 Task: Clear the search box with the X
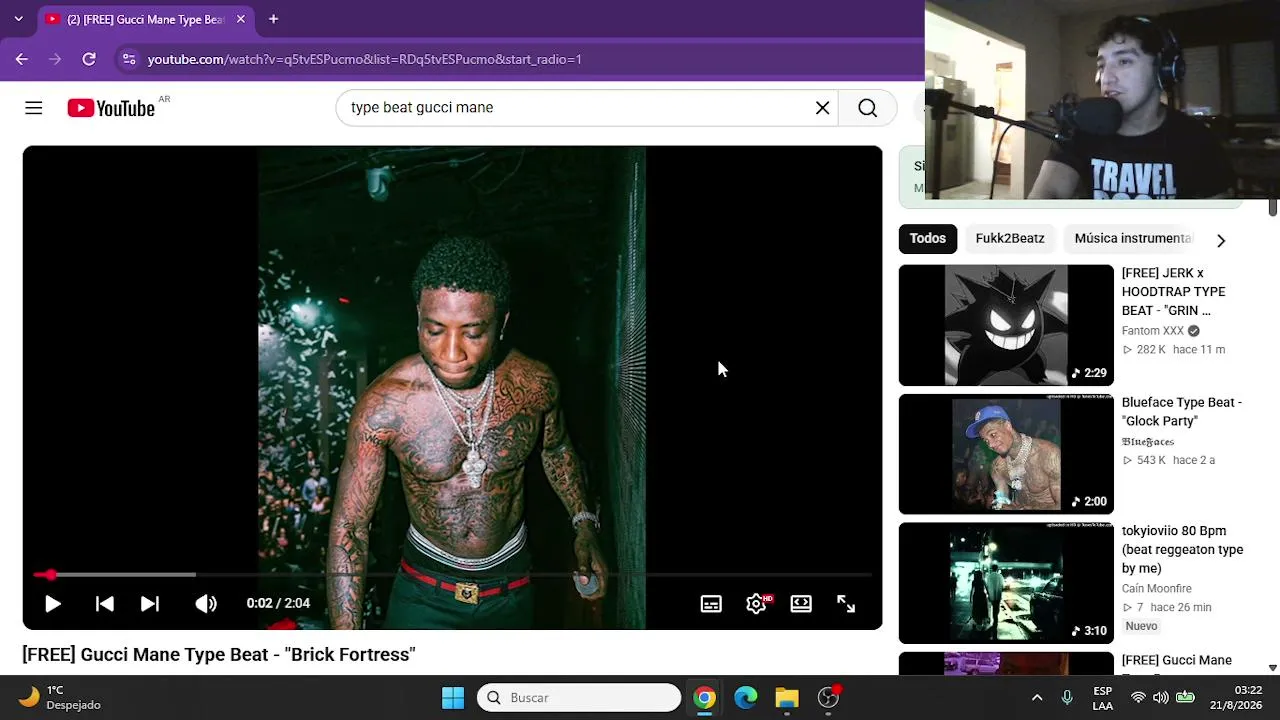coord(822,108)
